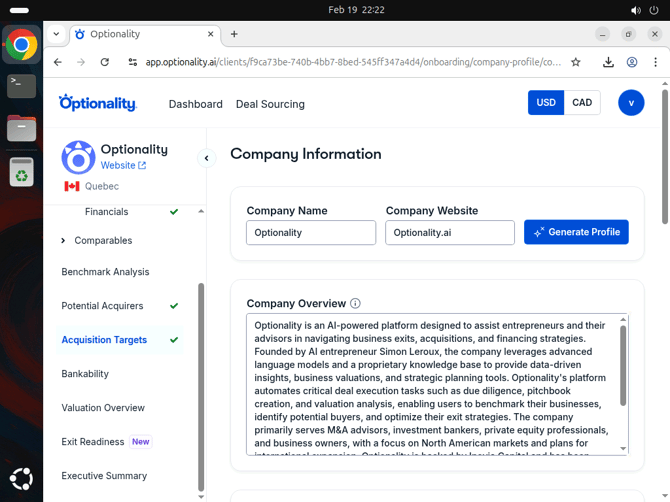Screen dimensions: 670x502
Task: Open Google Chrome from the dock
Action: coord(21,44)
